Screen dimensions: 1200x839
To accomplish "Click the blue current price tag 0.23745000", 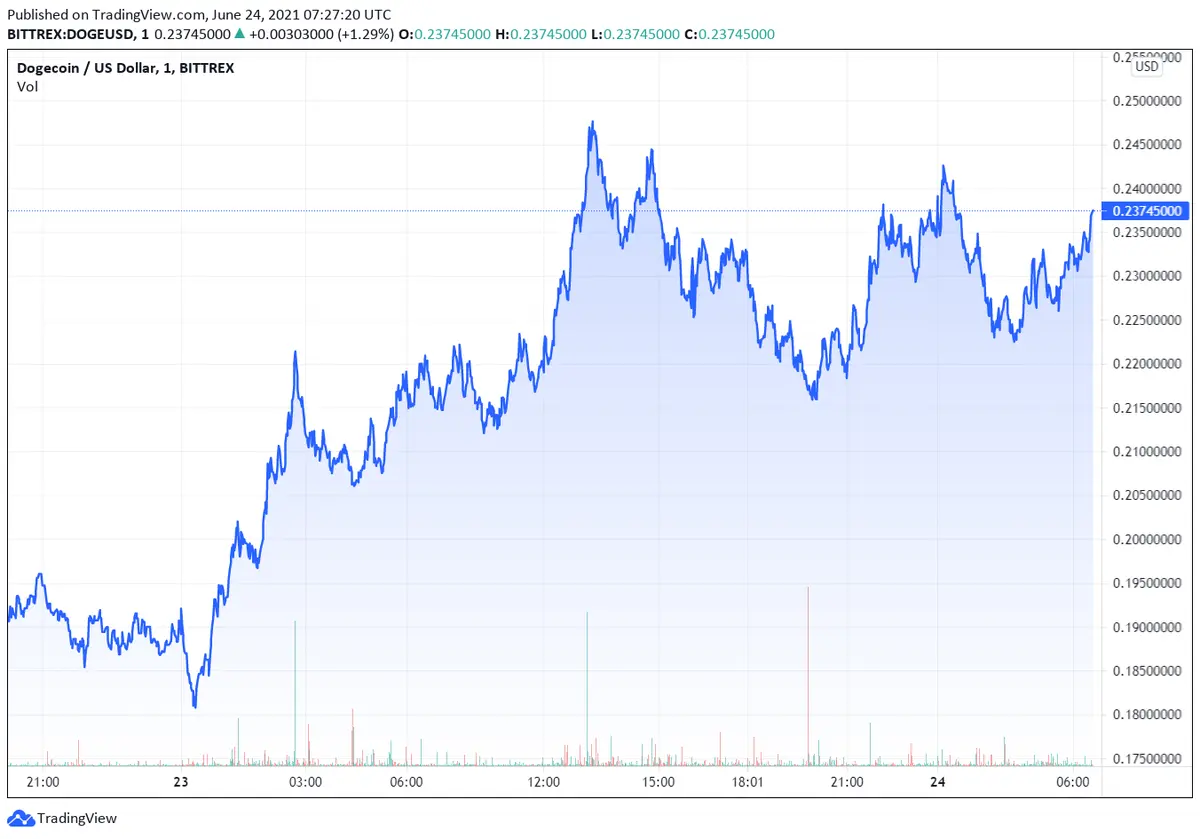I will pyautogui.click(x=1147, y=210).
